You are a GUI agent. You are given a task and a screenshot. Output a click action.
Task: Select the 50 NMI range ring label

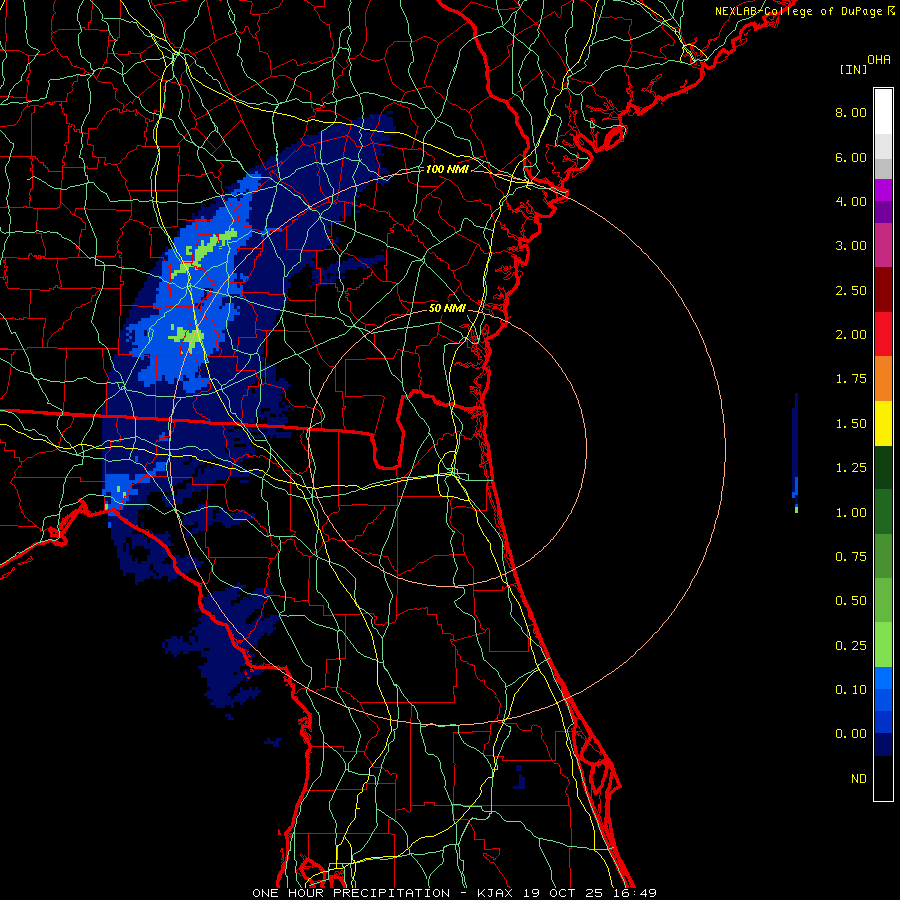point(447,308)
